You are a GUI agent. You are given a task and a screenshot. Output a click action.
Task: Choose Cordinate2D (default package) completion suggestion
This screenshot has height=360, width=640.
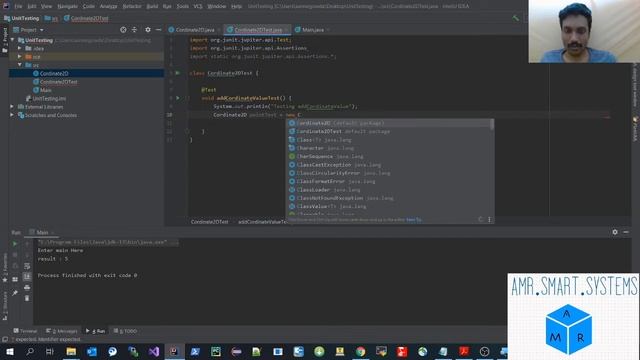[x=389, y=123]
